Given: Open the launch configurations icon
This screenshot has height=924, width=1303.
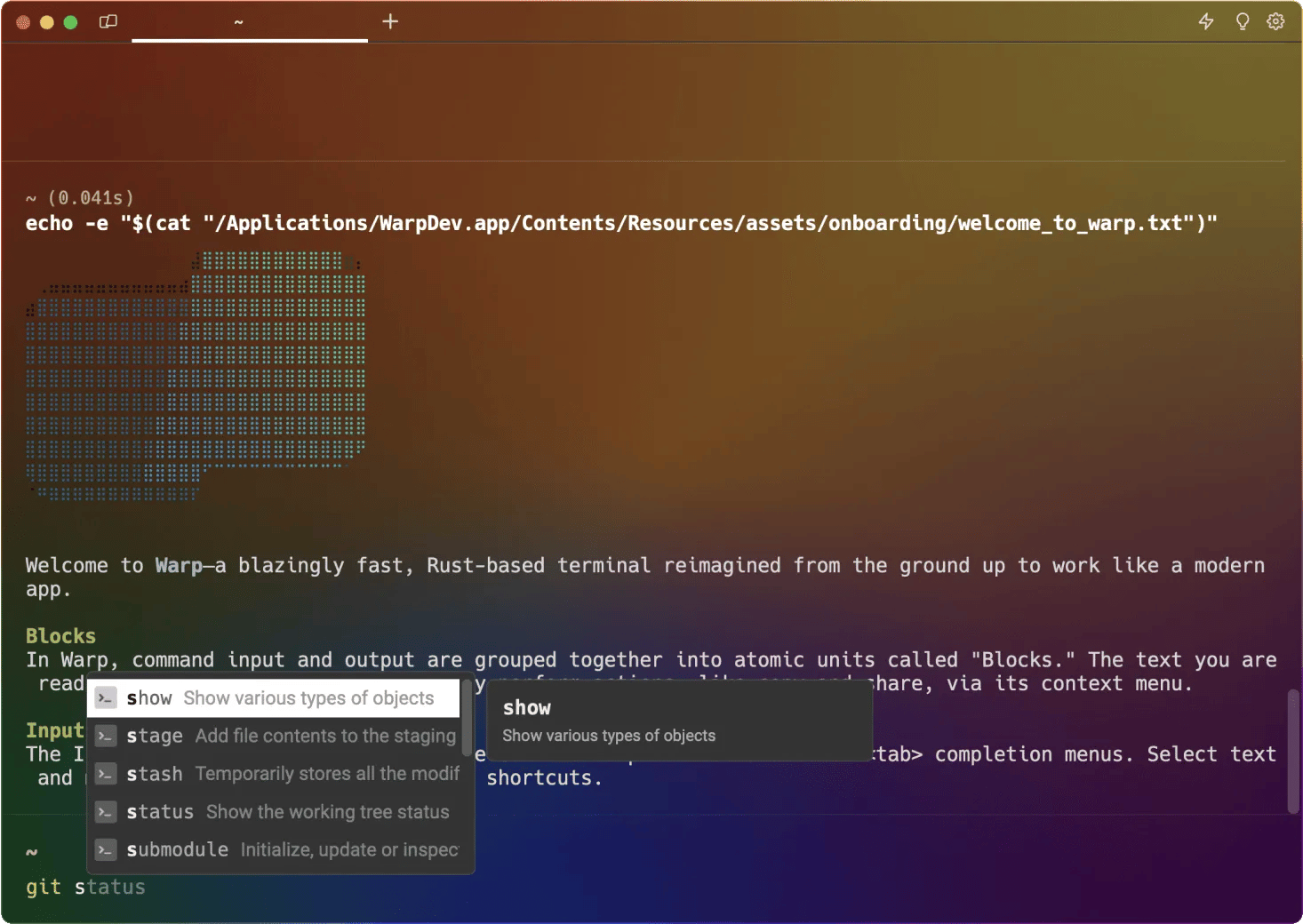Looking at the screenshot, I should click(x=108, y=21).
